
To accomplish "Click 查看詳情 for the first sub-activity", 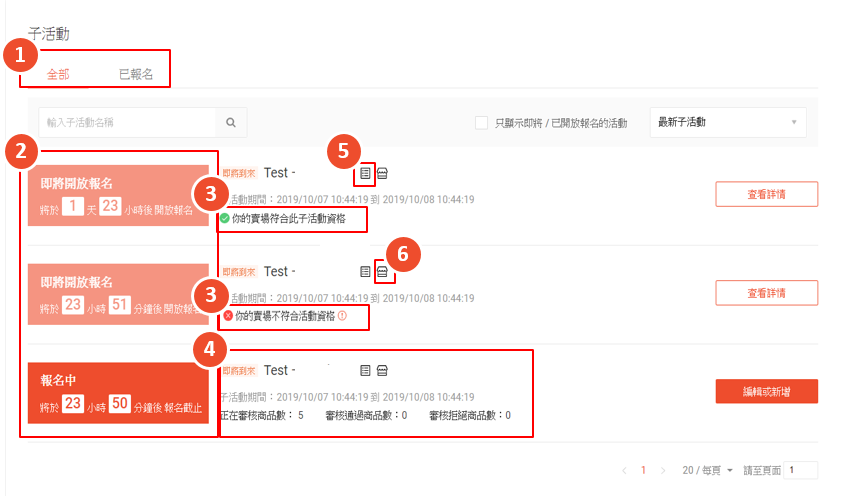I will 766,194.
